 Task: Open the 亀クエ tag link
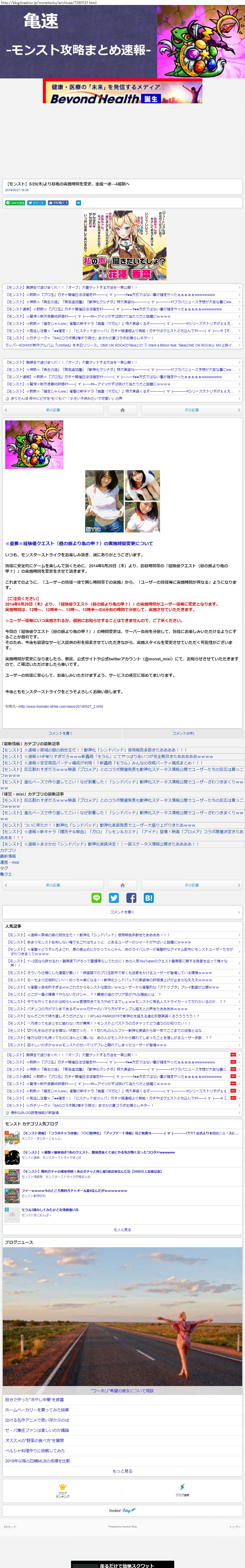[6, 874]
